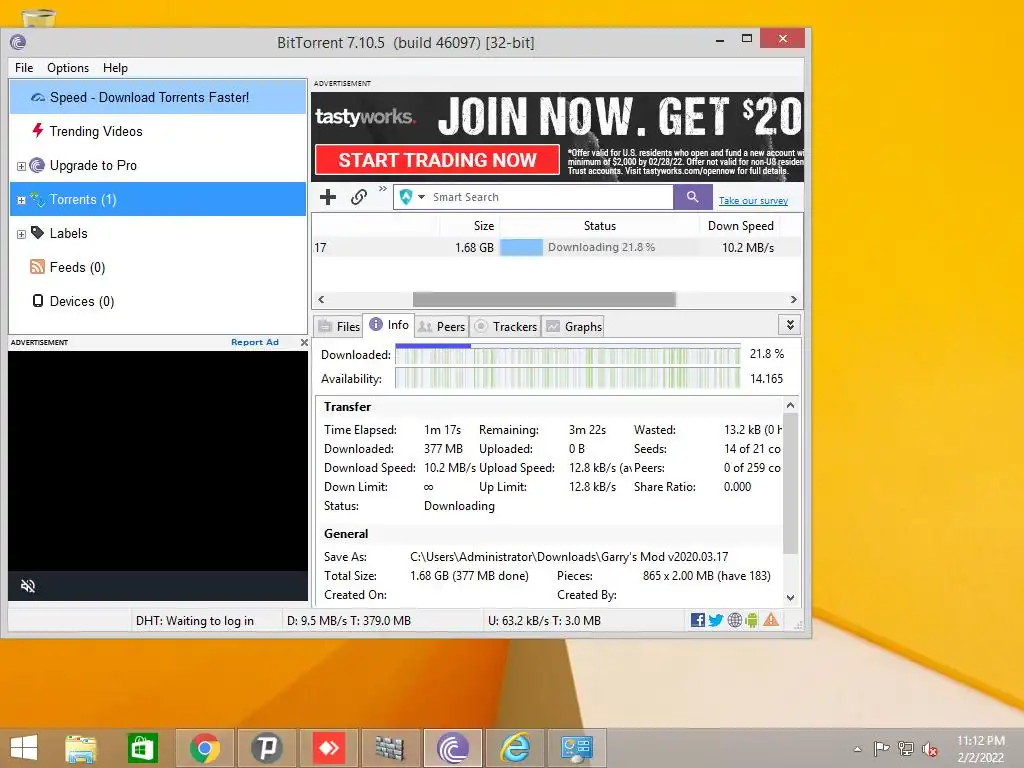Expand the Upgrade to Pro node
Image resolution: width=1024 pixels, height=768 pixels.
(21, 166)
